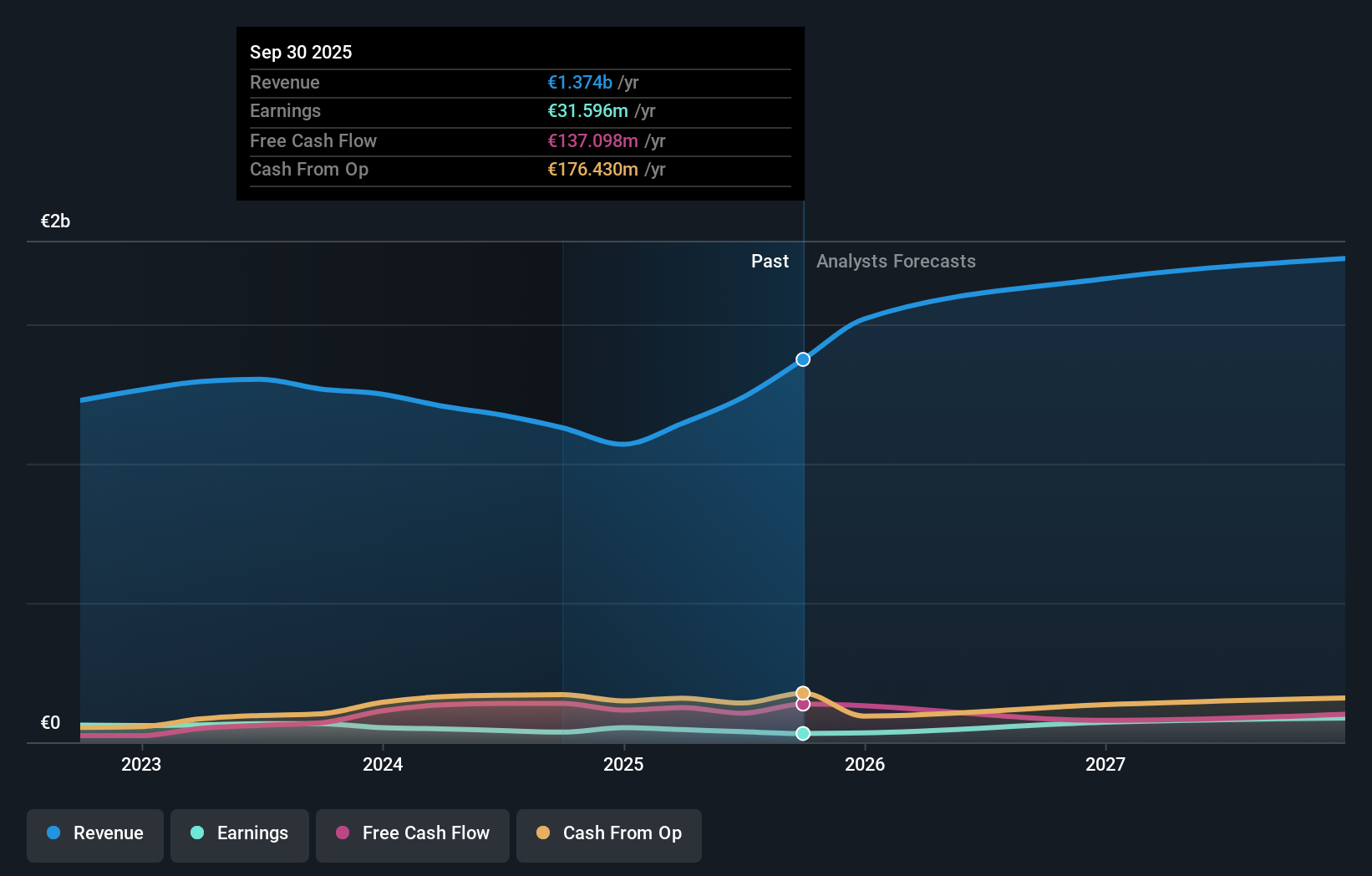Select the blue Revenue marker on the chart
This screenshot has height=876, width=1372.
[x=802, y=359]
